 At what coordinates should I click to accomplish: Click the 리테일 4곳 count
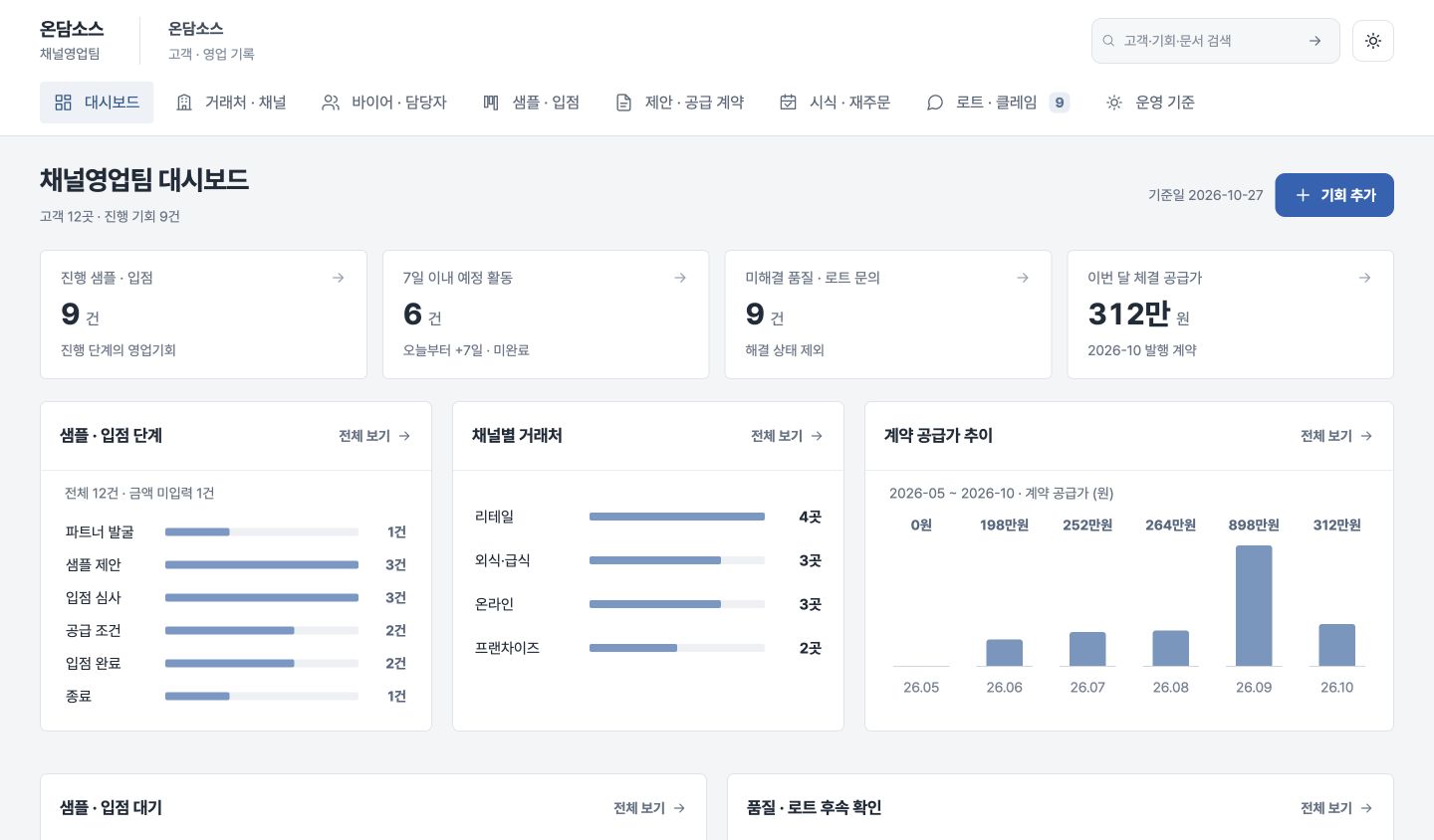(x=811, y=517)
